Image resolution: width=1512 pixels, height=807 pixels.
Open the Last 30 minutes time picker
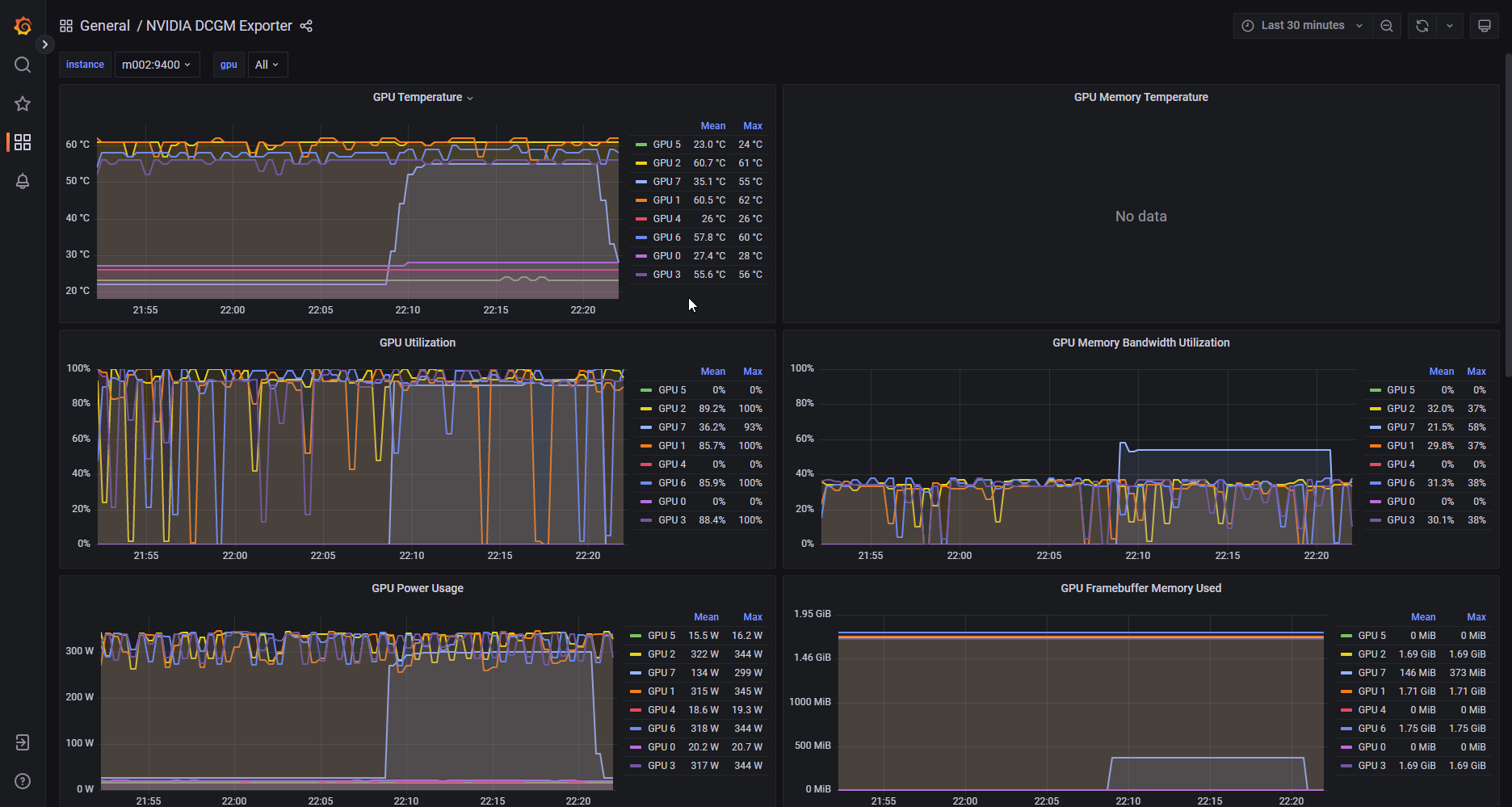(1303, 26)
